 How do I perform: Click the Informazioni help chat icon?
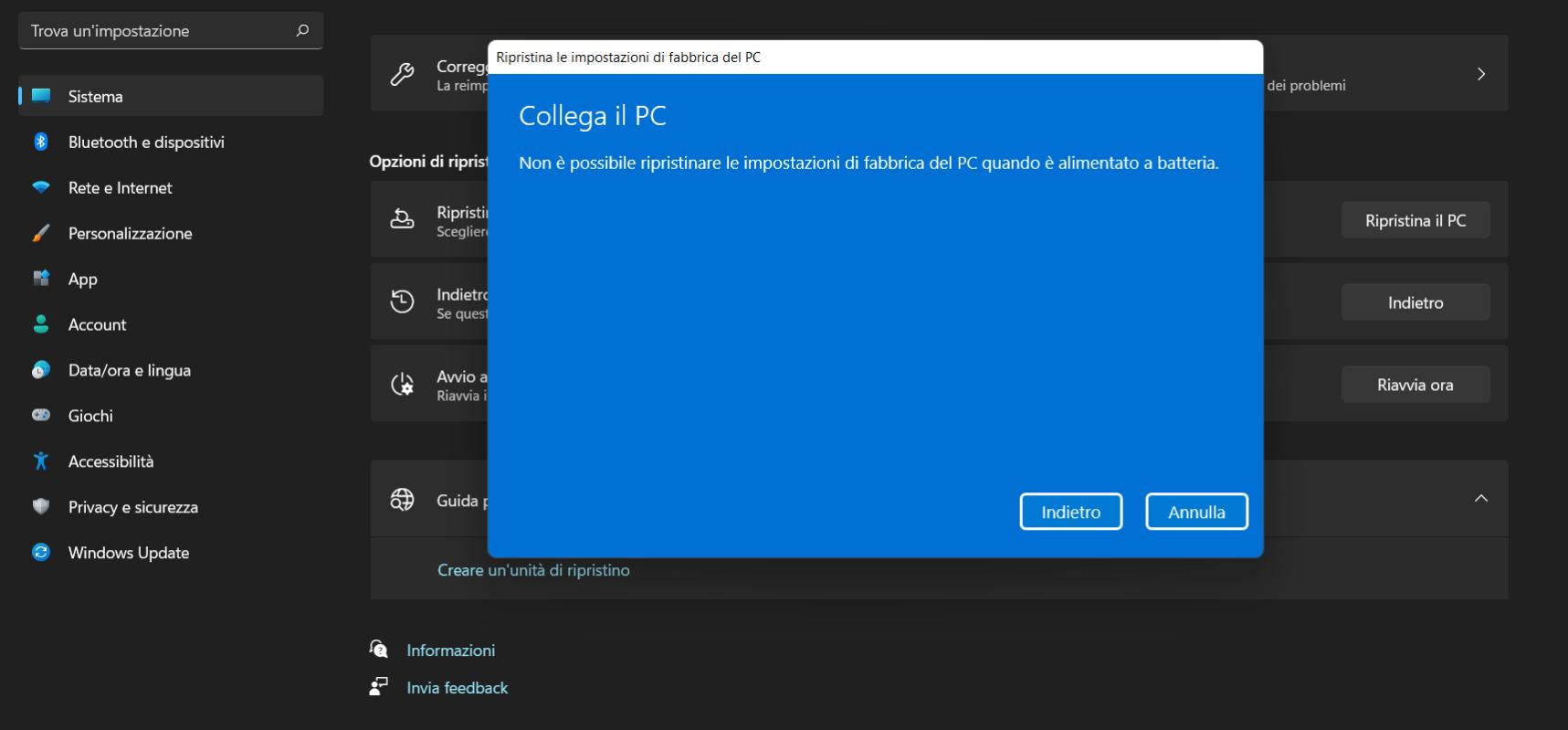tap(378, 649)
